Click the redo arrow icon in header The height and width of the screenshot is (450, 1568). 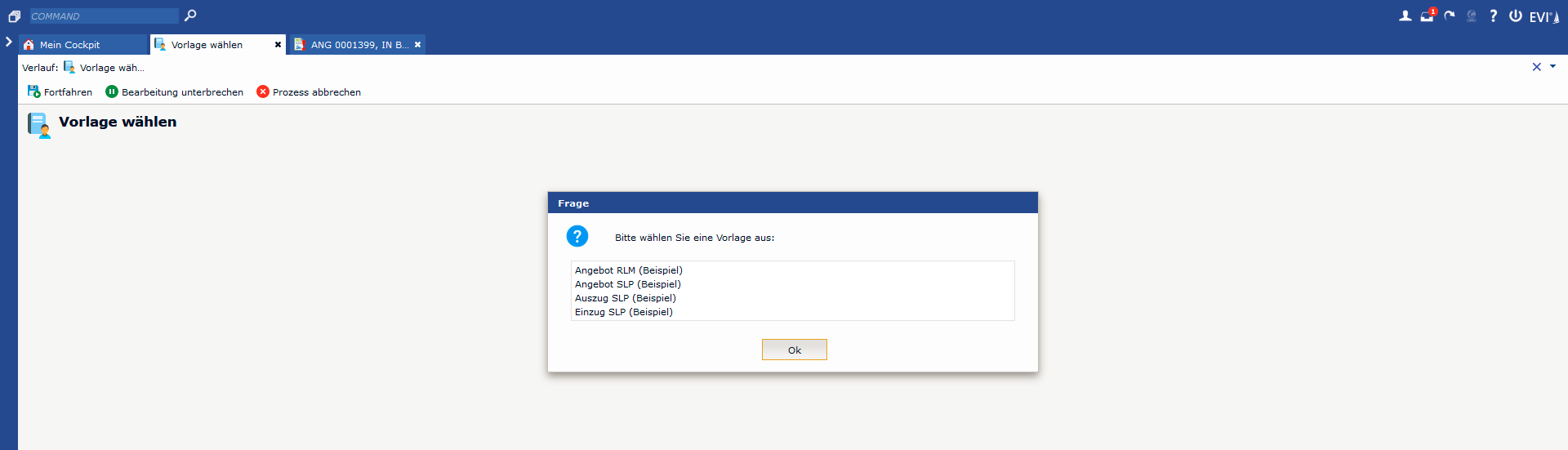(x=1450, y=16)
